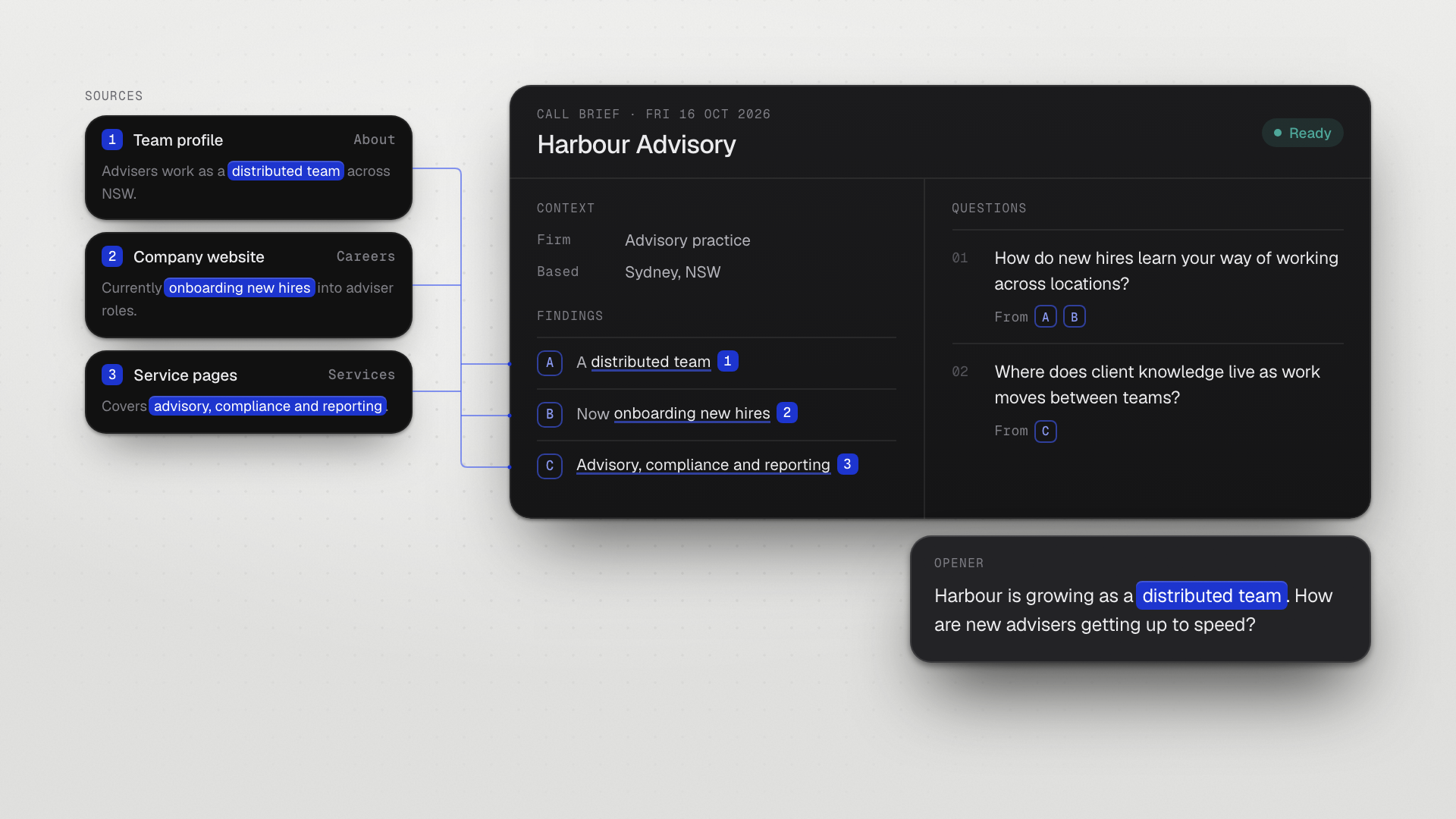Click the Harbour Advisory brief title
Screen dimensions: 1456x819
click(x=636, y=144)
